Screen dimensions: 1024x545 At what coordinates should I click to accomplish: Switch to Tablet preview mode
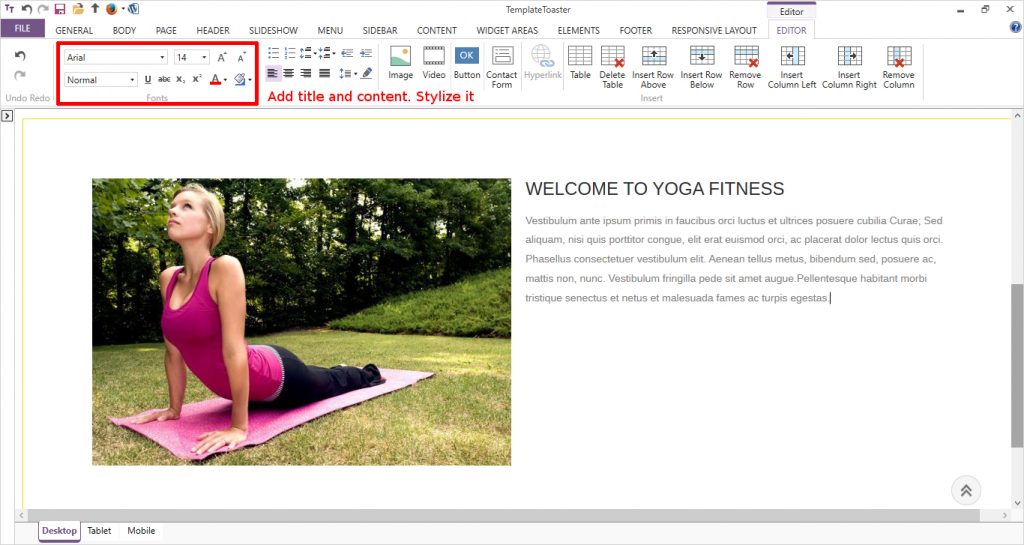(x=99, y=531)
